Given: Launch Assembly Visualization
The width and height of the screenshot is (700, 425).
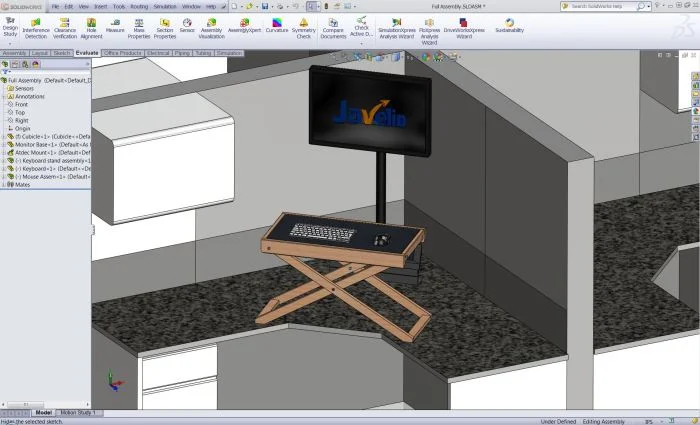Looking at the screenshot, I should click(x=212, y=27).
